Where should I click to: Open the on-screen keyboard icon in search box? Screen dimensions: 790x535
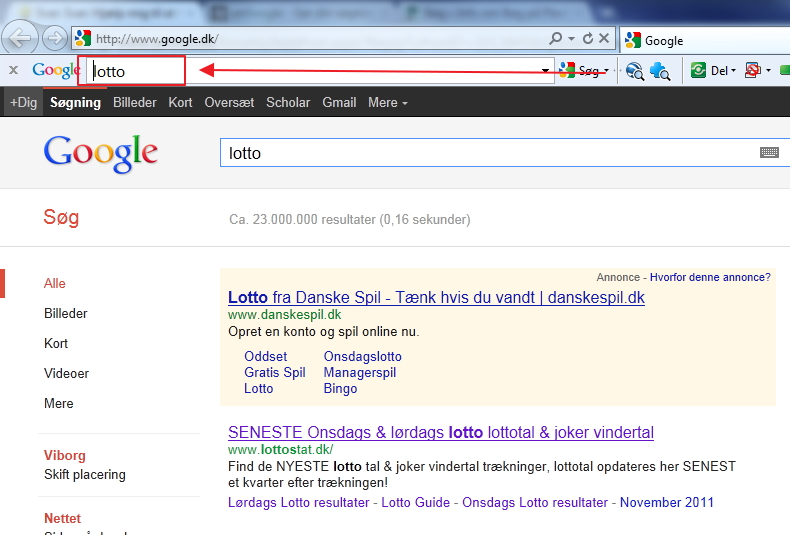pos(769,152)
